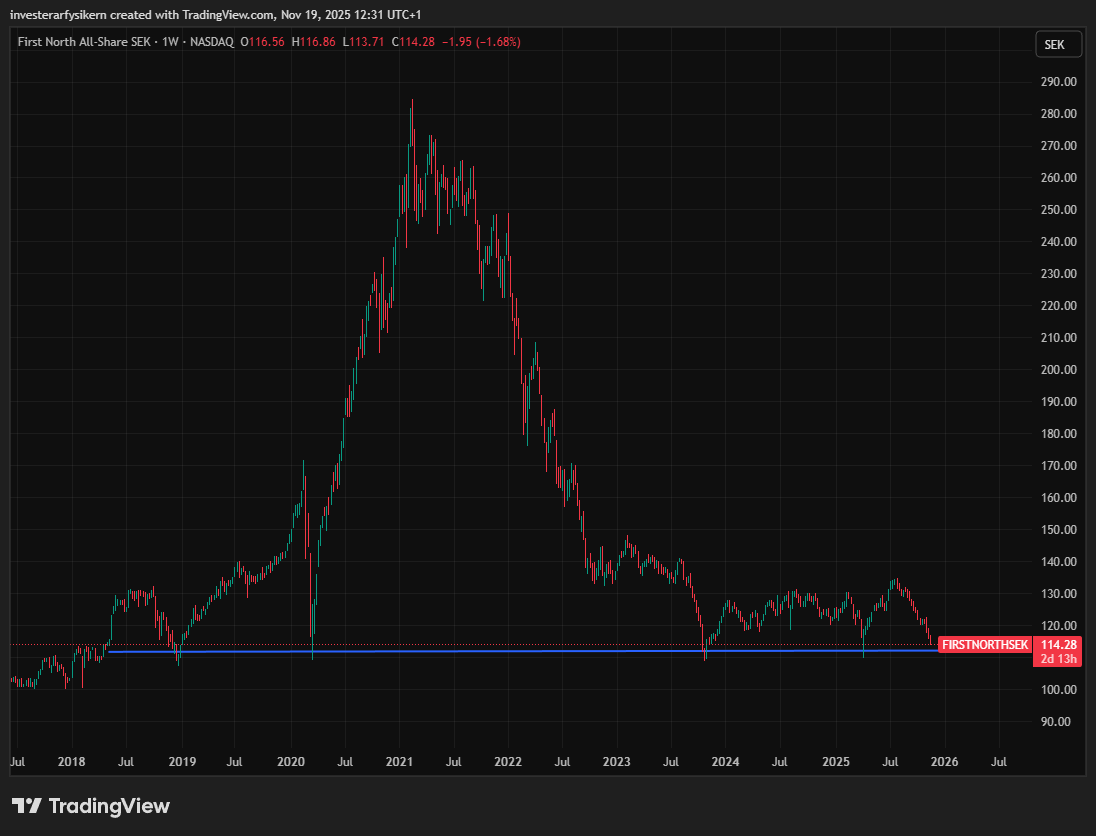Click the low value L113.71

click(363, 42)
